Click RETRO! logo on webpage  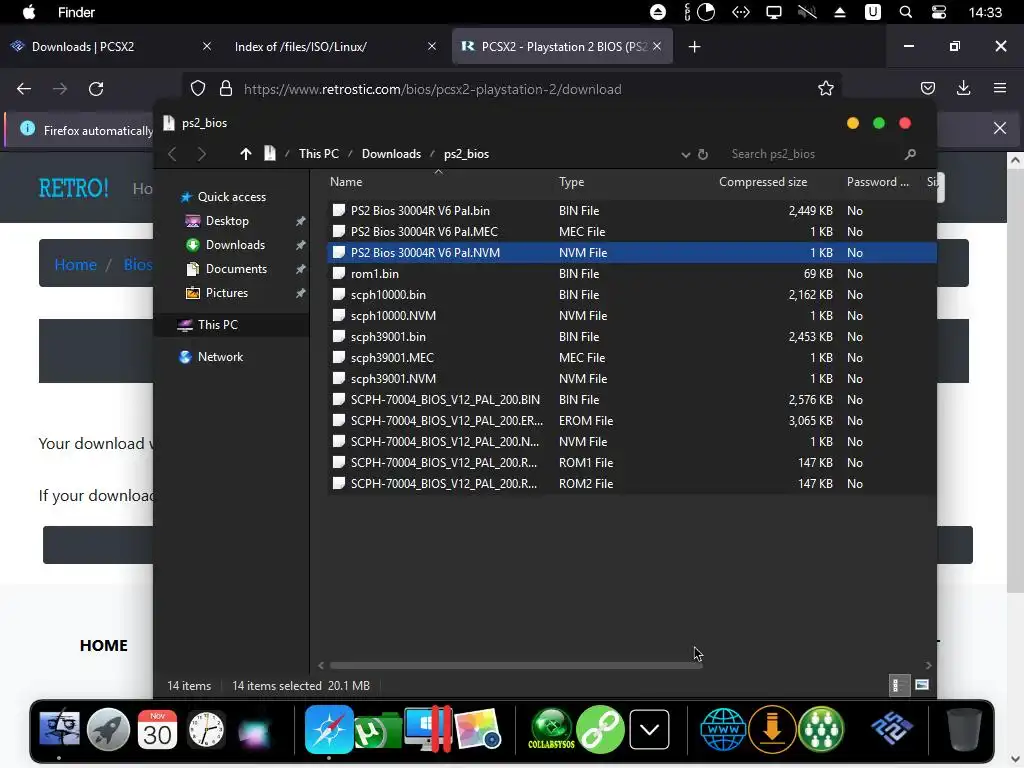tap(73, 188)
